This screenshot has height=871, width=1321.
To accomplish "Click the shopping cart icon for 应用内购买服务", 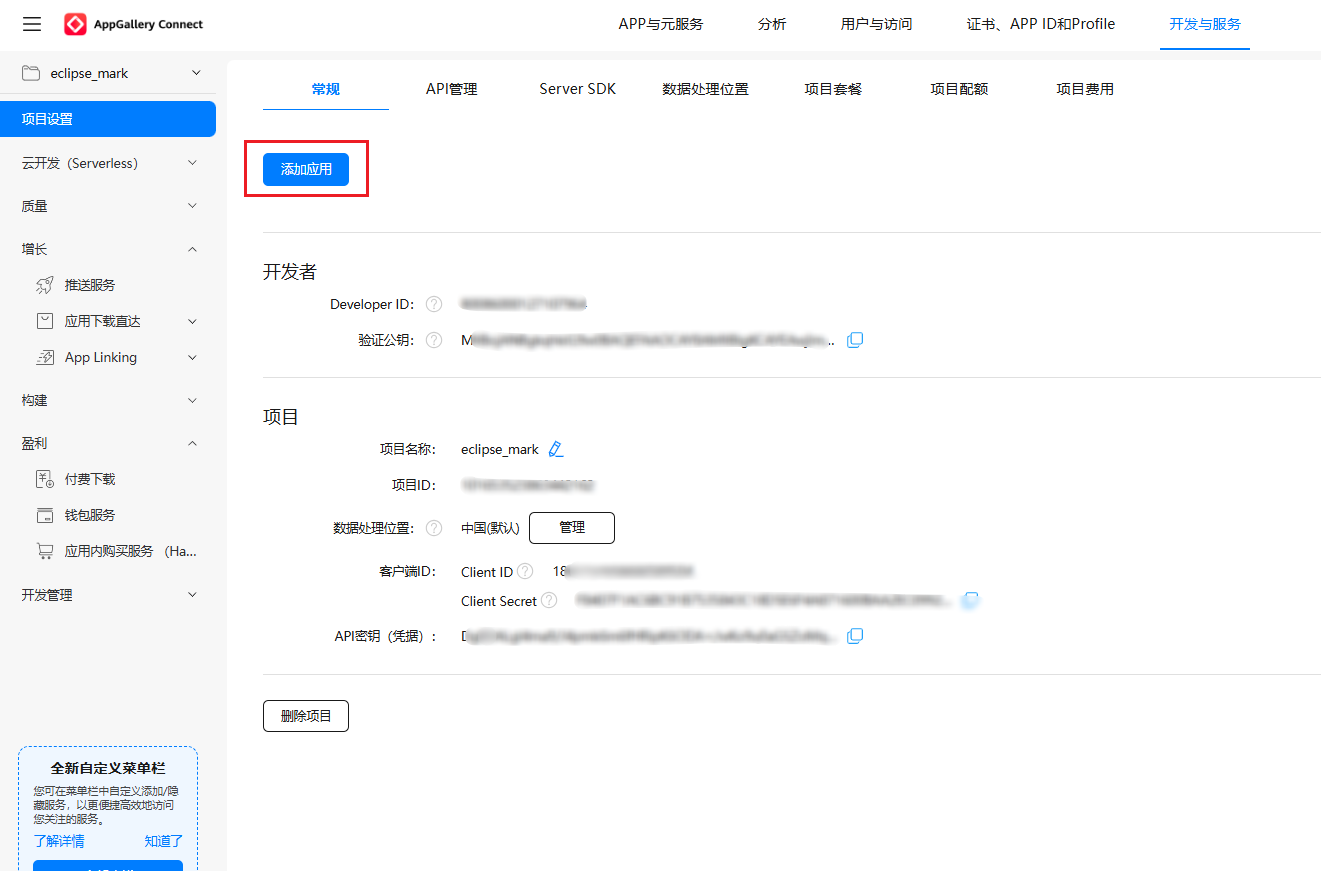I will (x=45, y=551).
